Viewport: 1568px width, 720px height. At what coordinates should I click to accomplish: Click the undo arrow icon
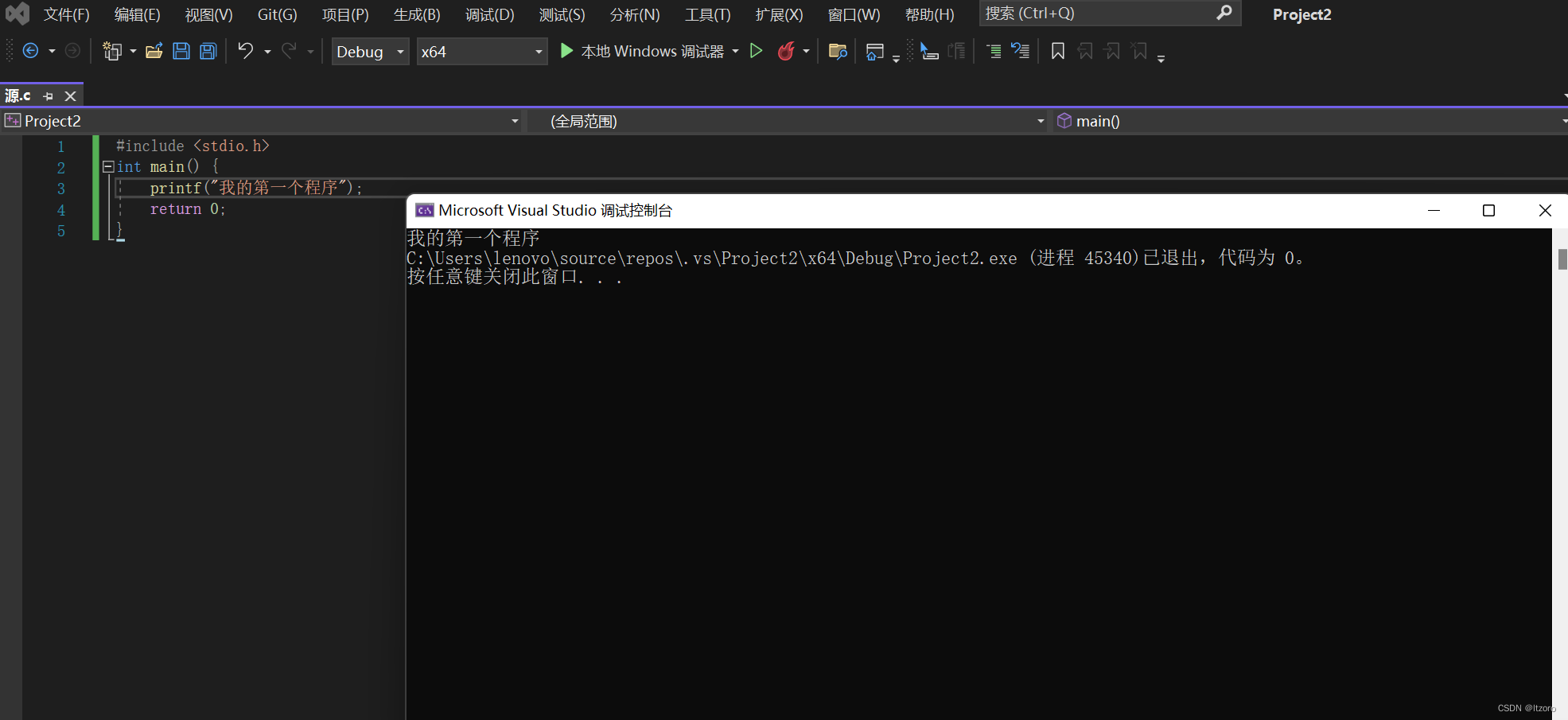click(246, 51)
